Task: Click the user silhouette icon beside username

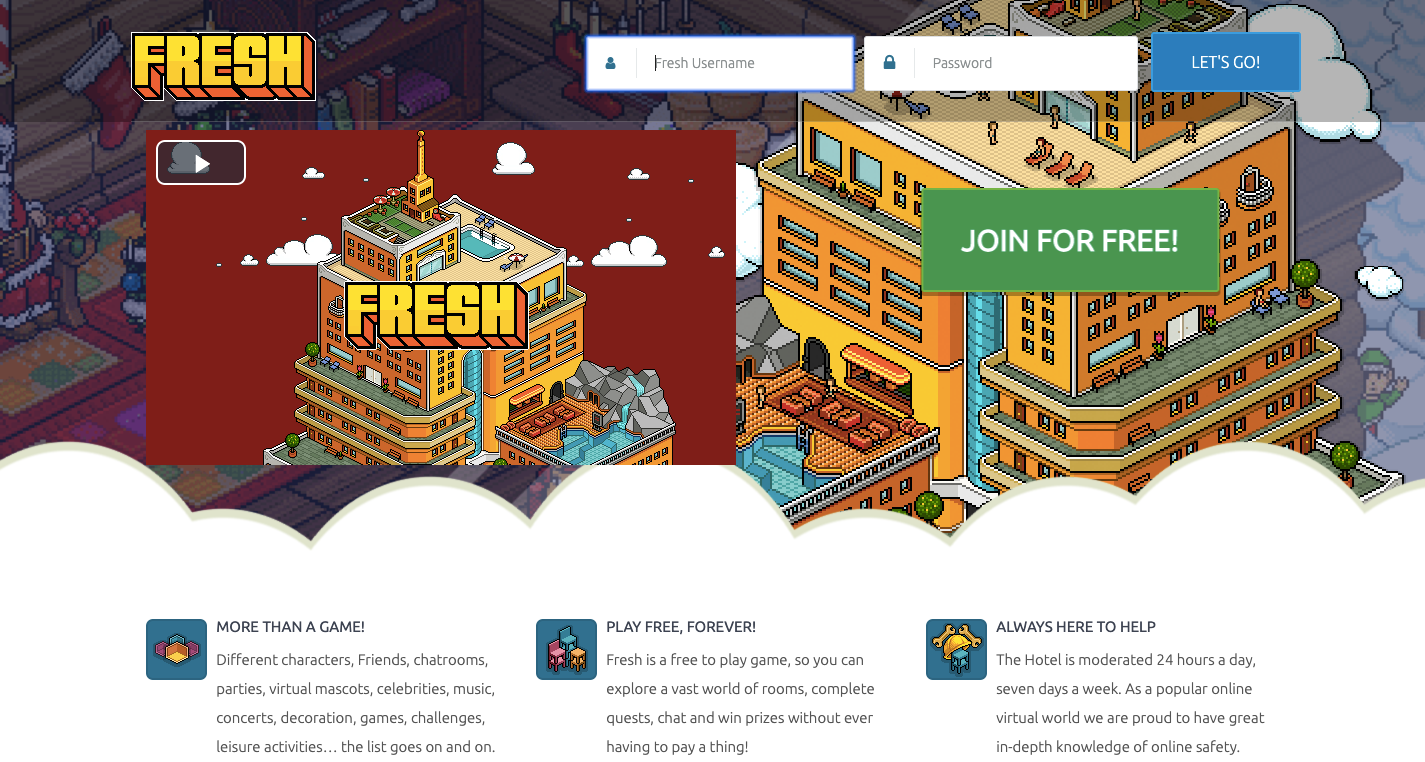Action: tap(611, 63)
